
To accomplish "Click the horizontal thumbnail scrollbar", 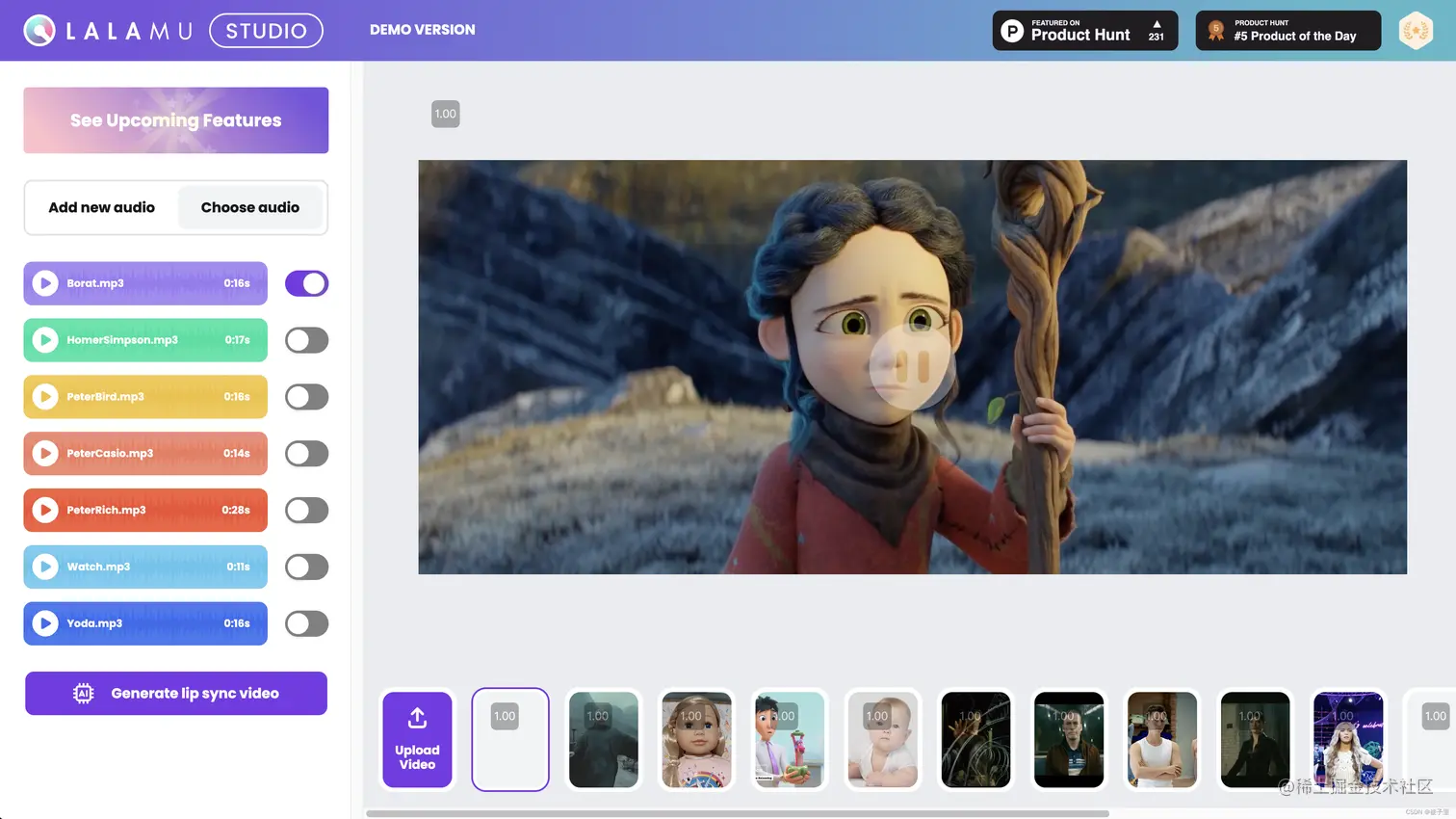I will 738,813.
